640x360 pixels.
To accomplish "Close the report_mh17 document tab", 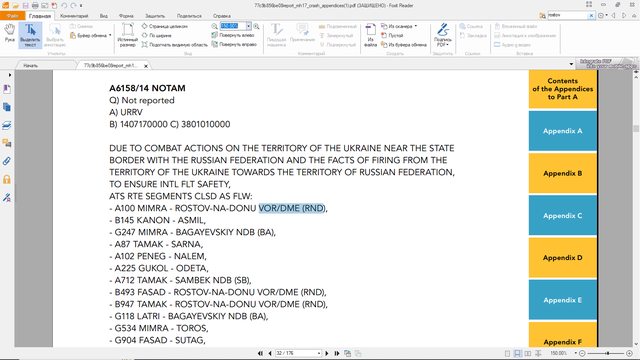I will pos(146,66).
